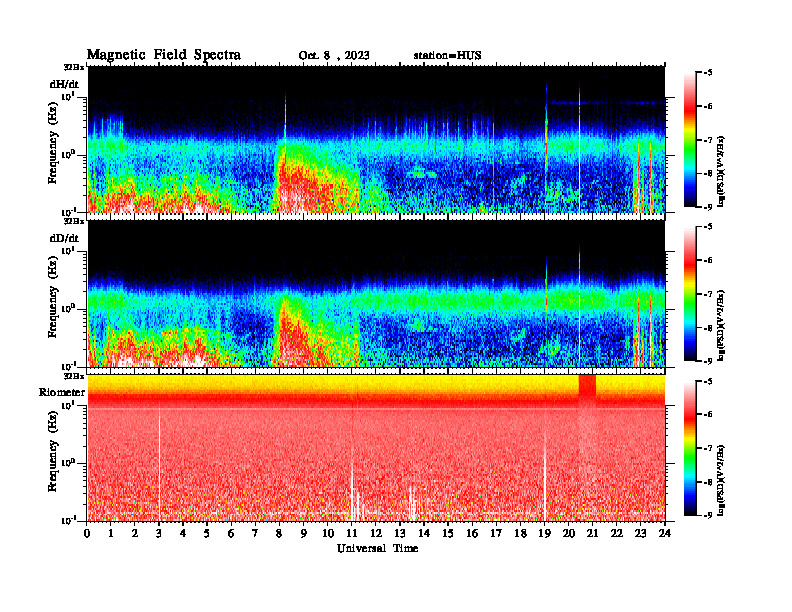Click hour "11" on the time axis
This screenshot has height=612, width=792.
(352, 533)
